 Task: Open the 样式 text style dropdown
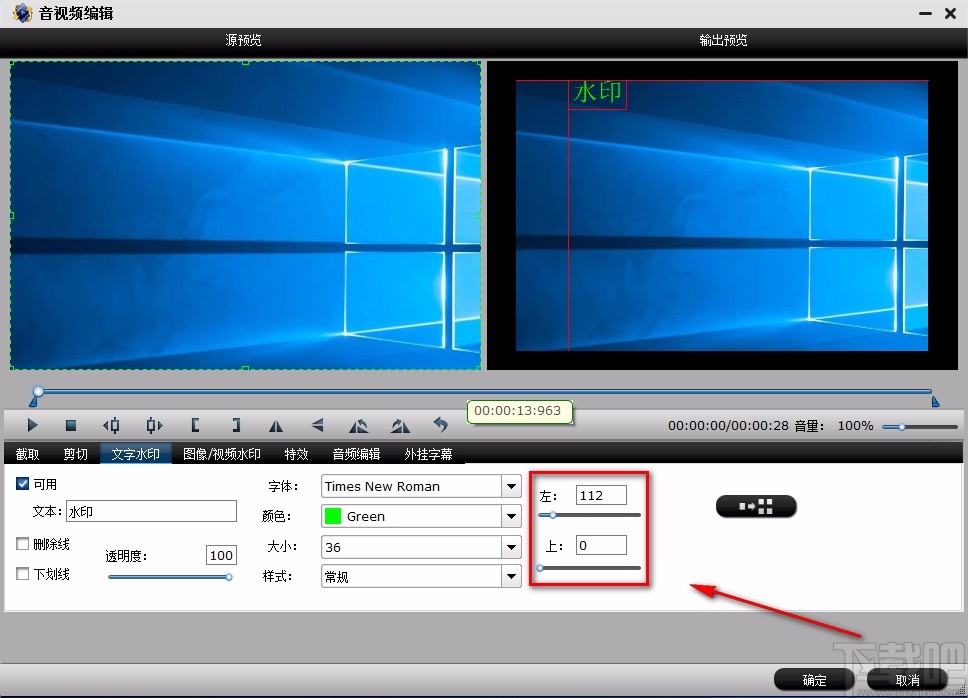tap(511, 576)
